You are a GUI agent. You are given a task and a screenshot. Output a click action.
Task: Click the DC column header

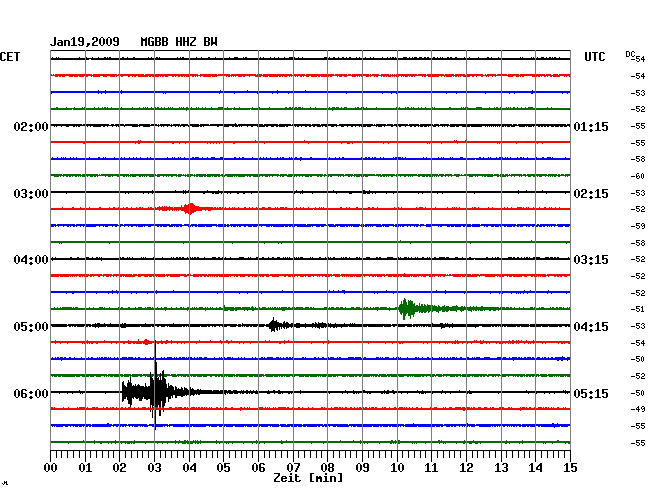630,54
